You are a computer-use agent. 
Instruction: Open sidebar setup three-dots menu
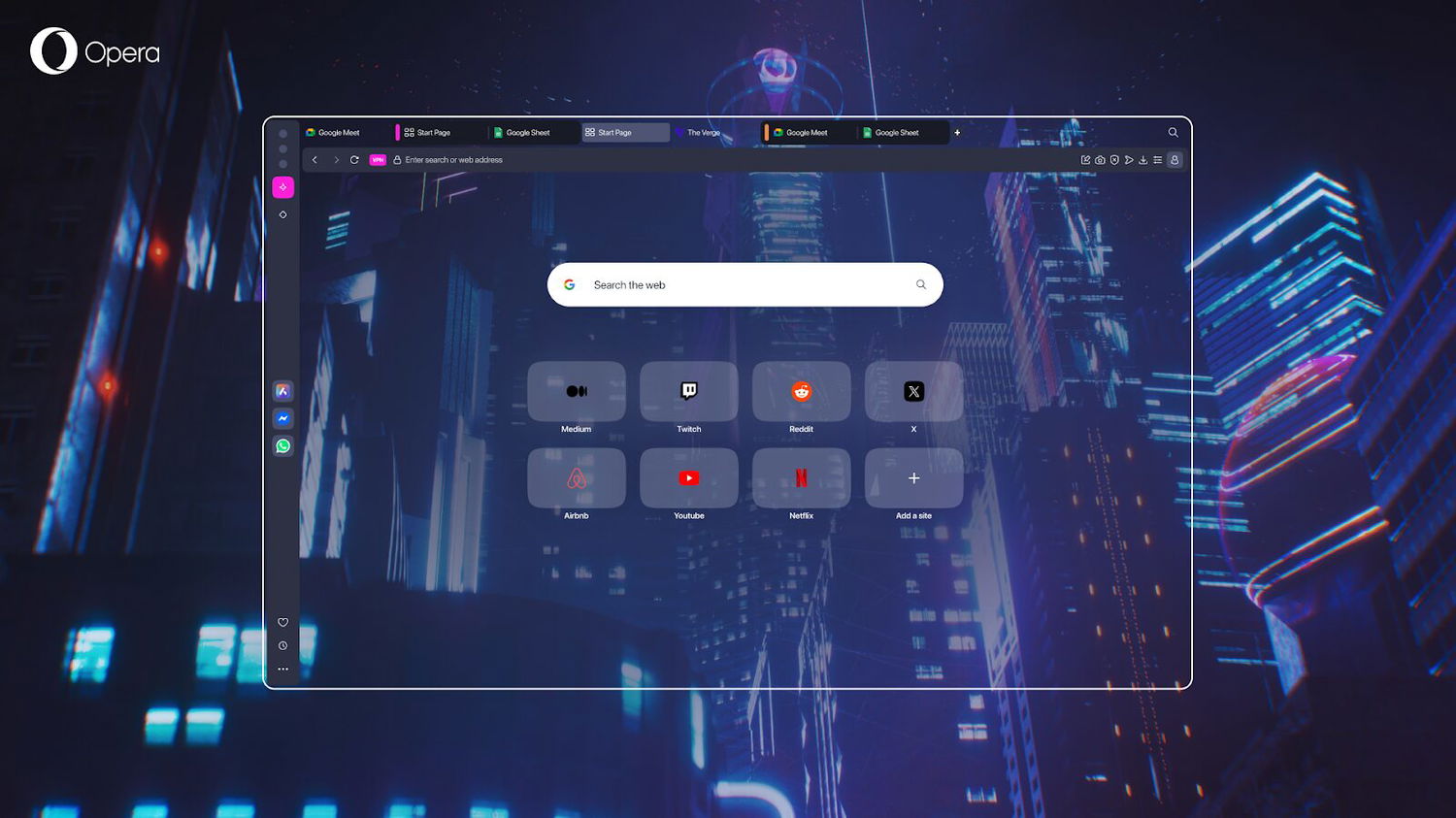pyautogui.click(x=282, y=670)
